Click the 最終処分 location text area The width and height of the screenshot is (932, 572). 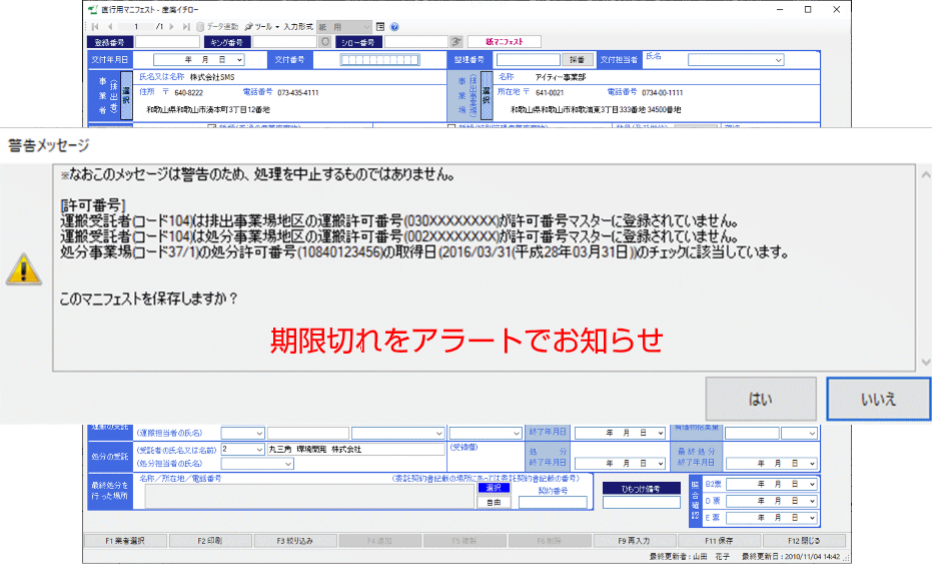pyautogui.click(x=309, y=496)
